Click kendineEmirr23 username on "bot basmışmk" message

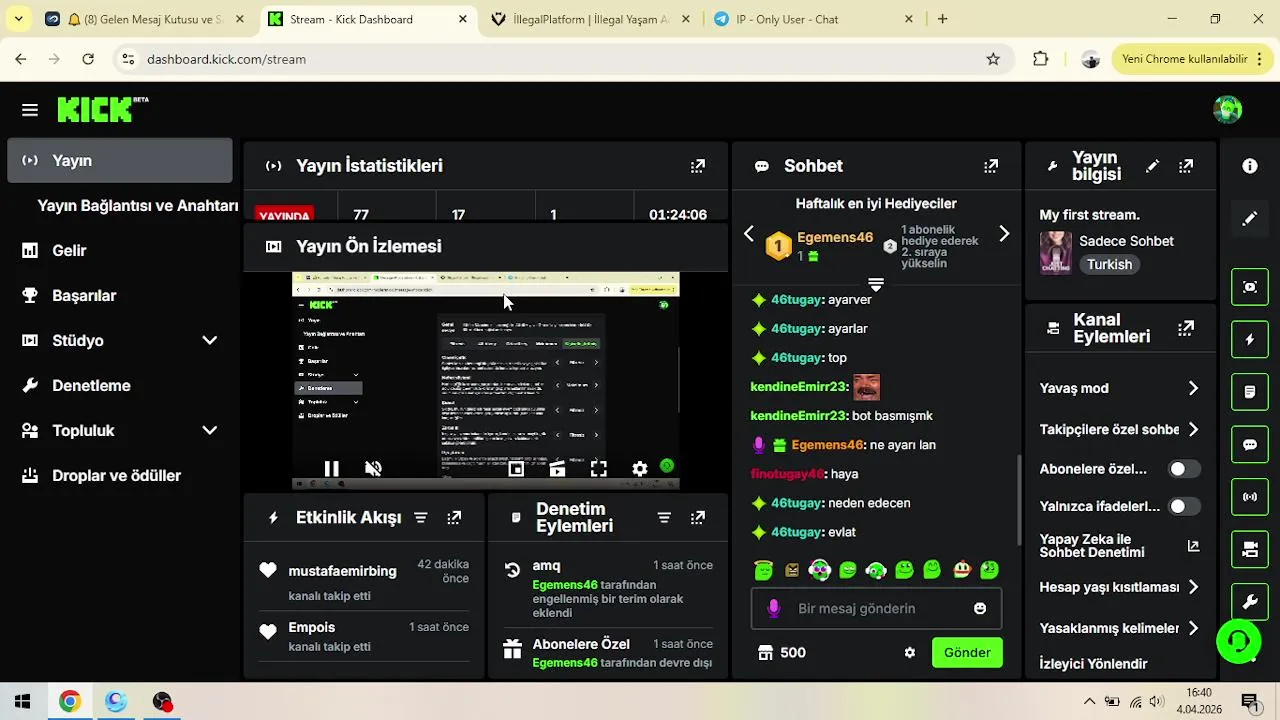tap(798, 415)
